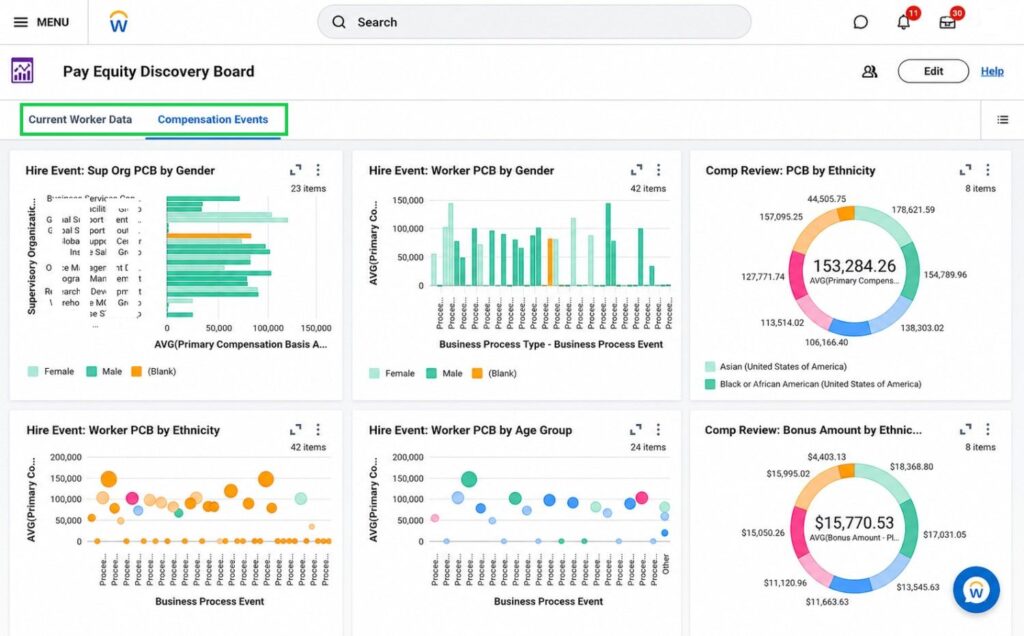The width and height of the screenshot is (1024, 636).
Task: Toggle Asian (United States of America) legend entry
Action: (x=776, y=366)
